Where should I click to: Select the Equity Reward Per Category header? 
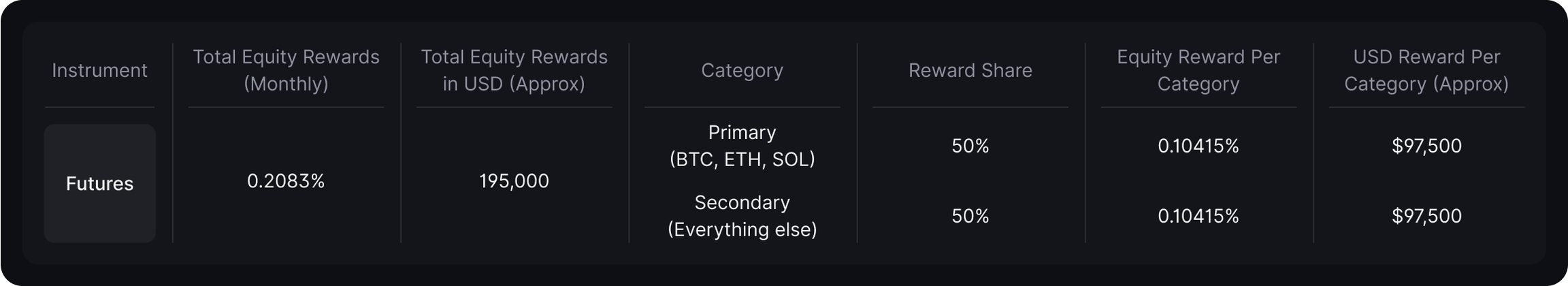tap(1198, 70)
